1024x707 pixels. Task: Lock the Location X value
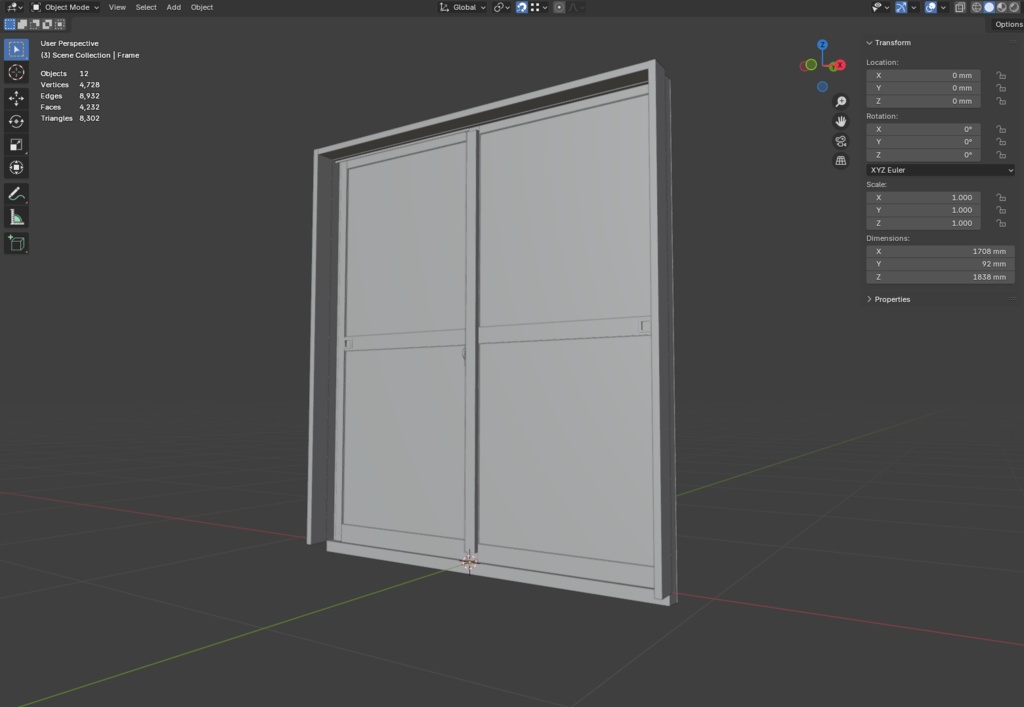pos(1000,75)
